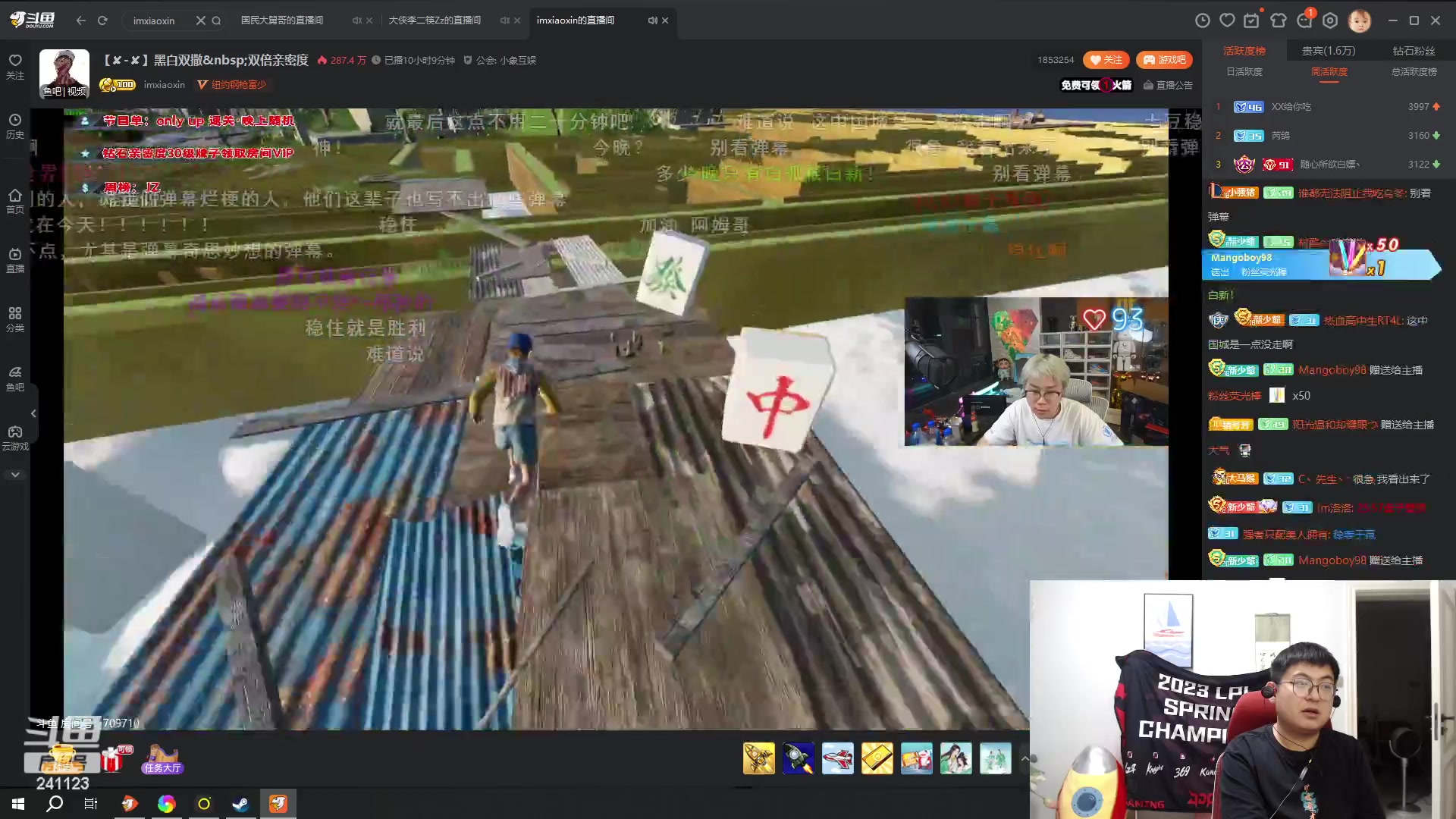This screenshot has height=819, width=1456.
Task: Open the Windows Start menu
Action: click(18, 804)
